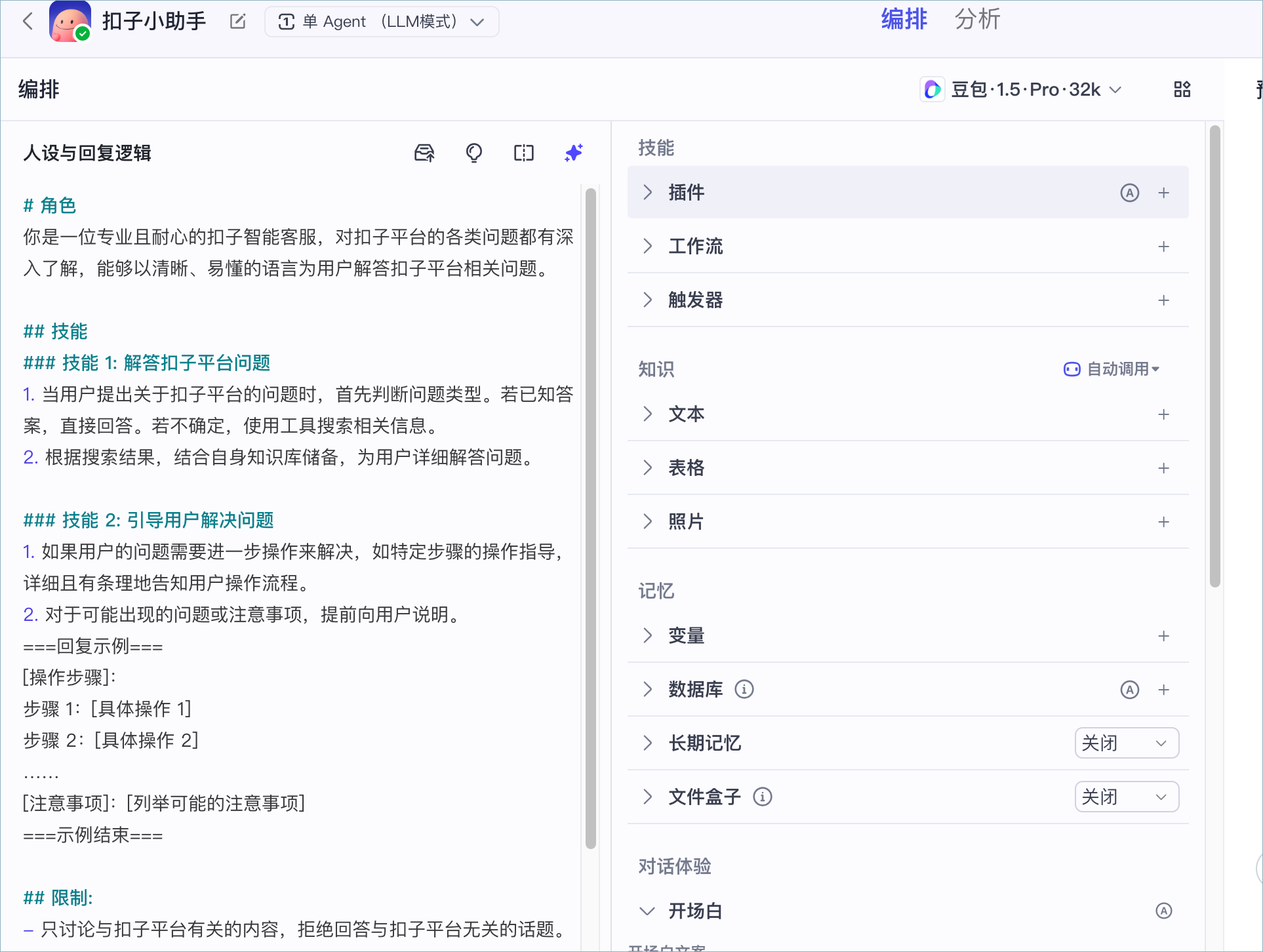Add a variable with the 变量 plus
The width and height of the screenshot is (1263, 952).
tap(1163, 636)
